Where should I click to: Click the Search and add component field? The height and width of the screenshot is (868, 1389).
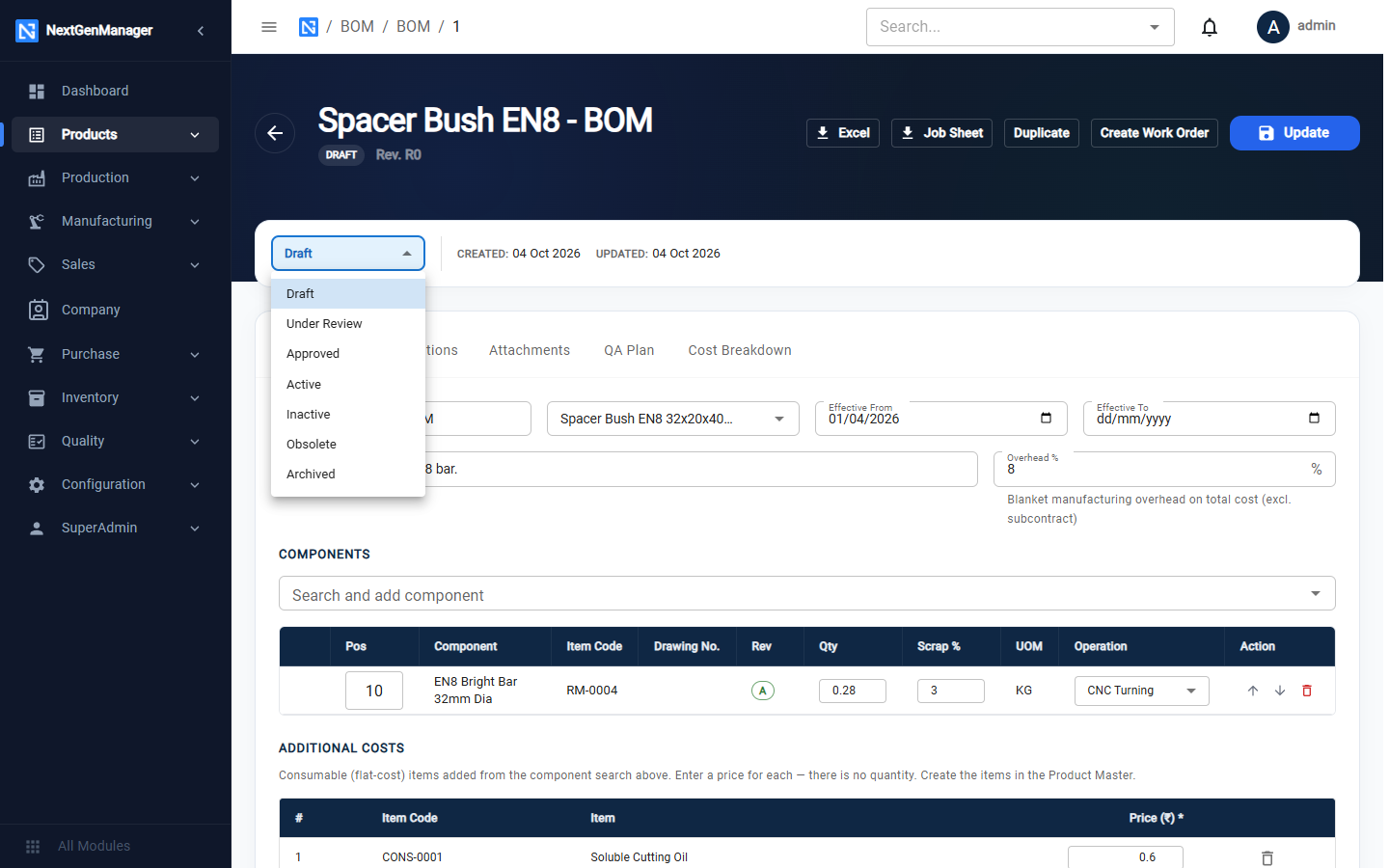807,594
